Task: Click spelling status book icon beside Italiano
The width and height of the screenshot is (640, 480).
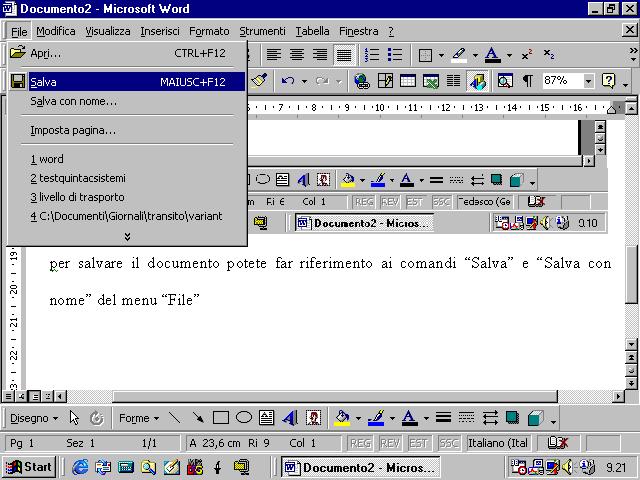Action: pyautogui.click(x=557, y=443)
